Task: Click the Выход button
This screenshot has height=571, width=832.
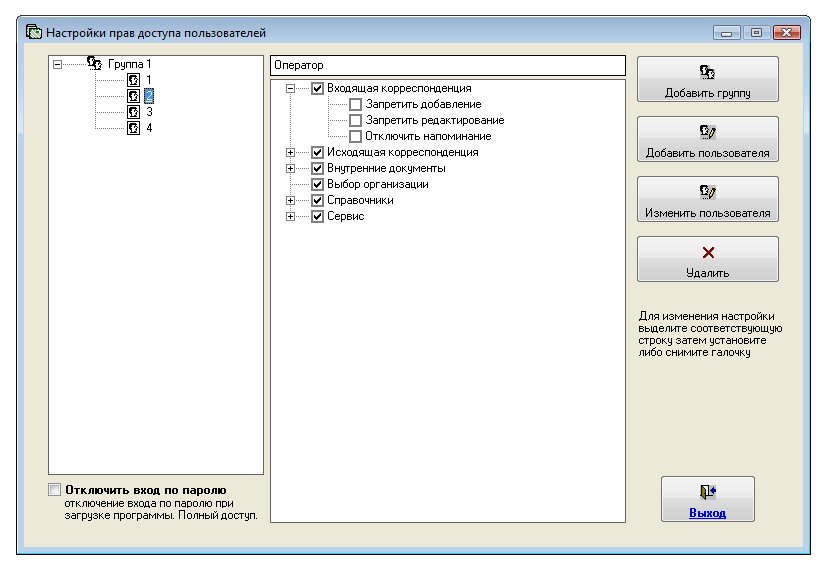Action: click(x=707, y=499)
